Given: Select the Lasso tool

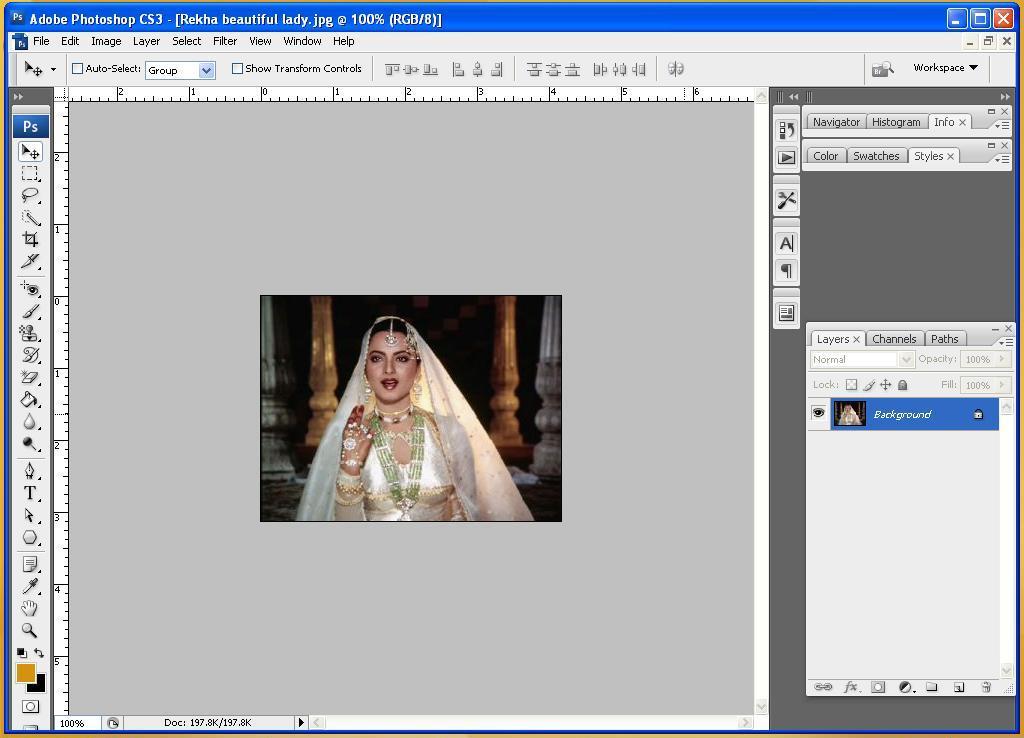Looking at the screenshot, I should (x=30, y=195).
